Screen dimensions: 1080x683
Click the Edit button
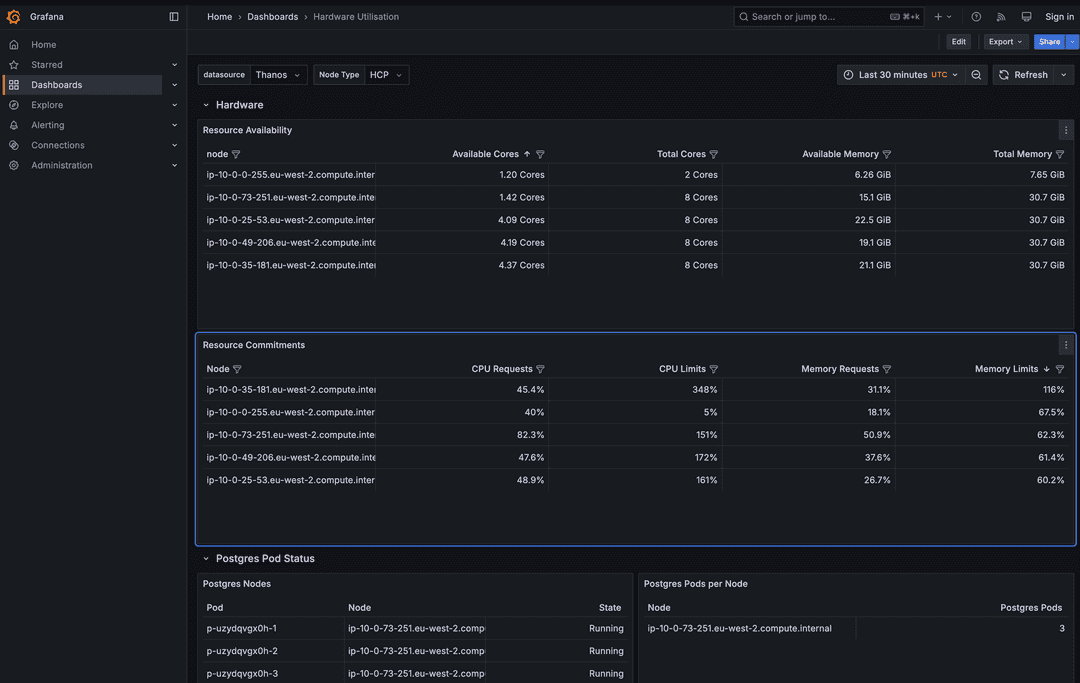tap(958, 41)
